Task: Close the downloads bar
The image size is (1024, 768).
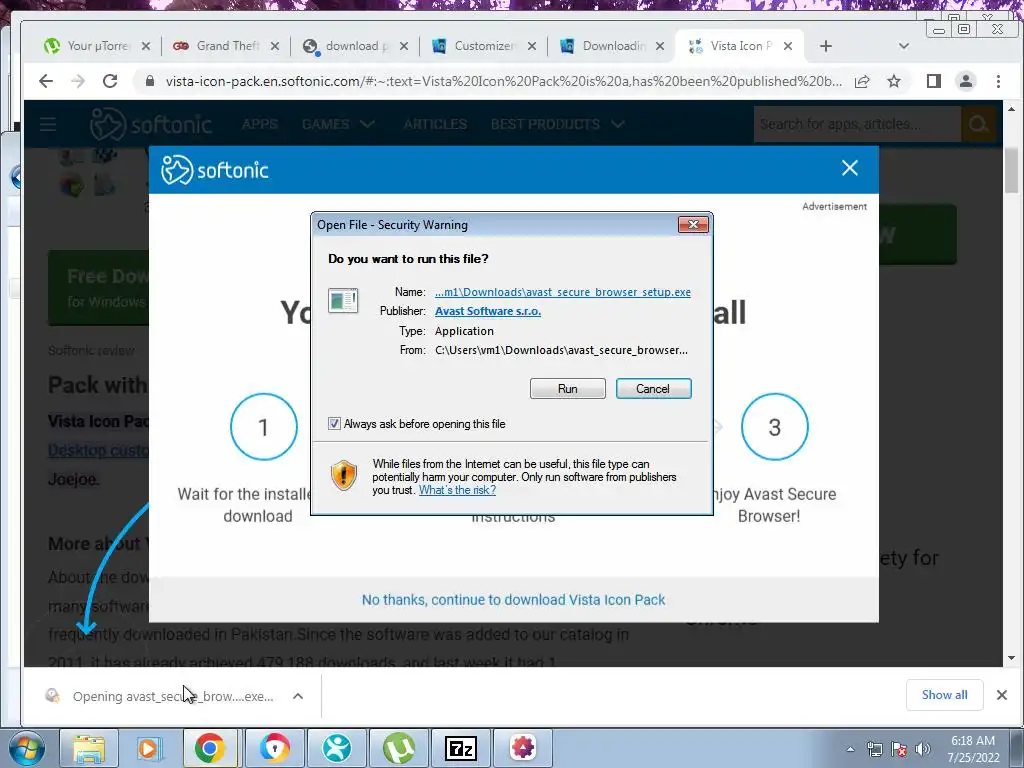Action: tap(1002, 695)
